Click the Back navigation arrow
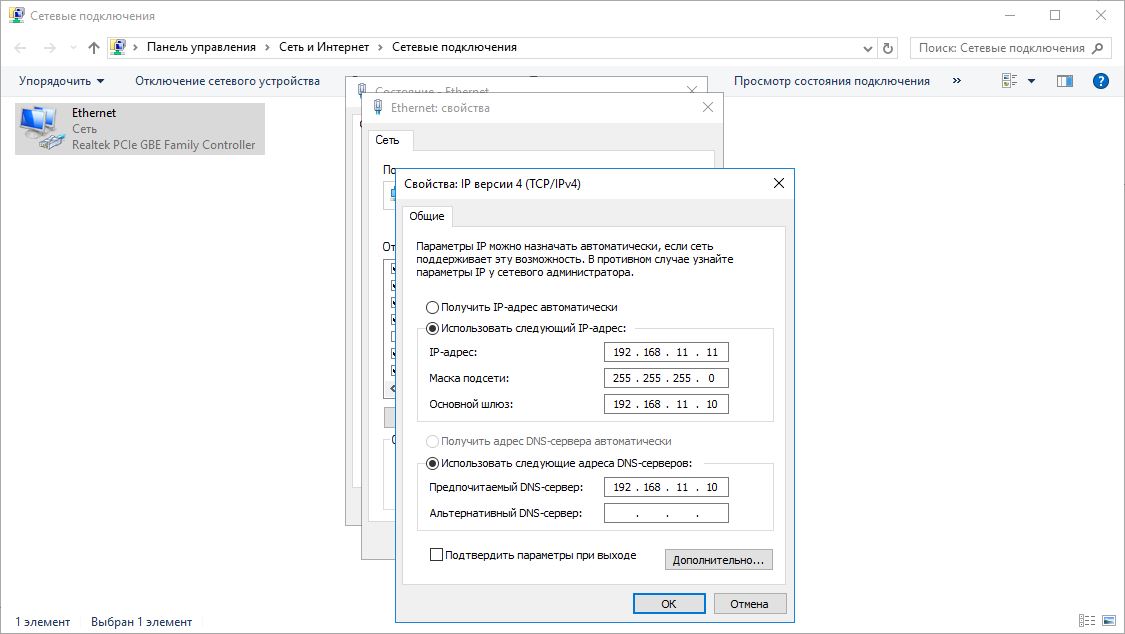Screen dimensions: 1125x634 [21, 47]
